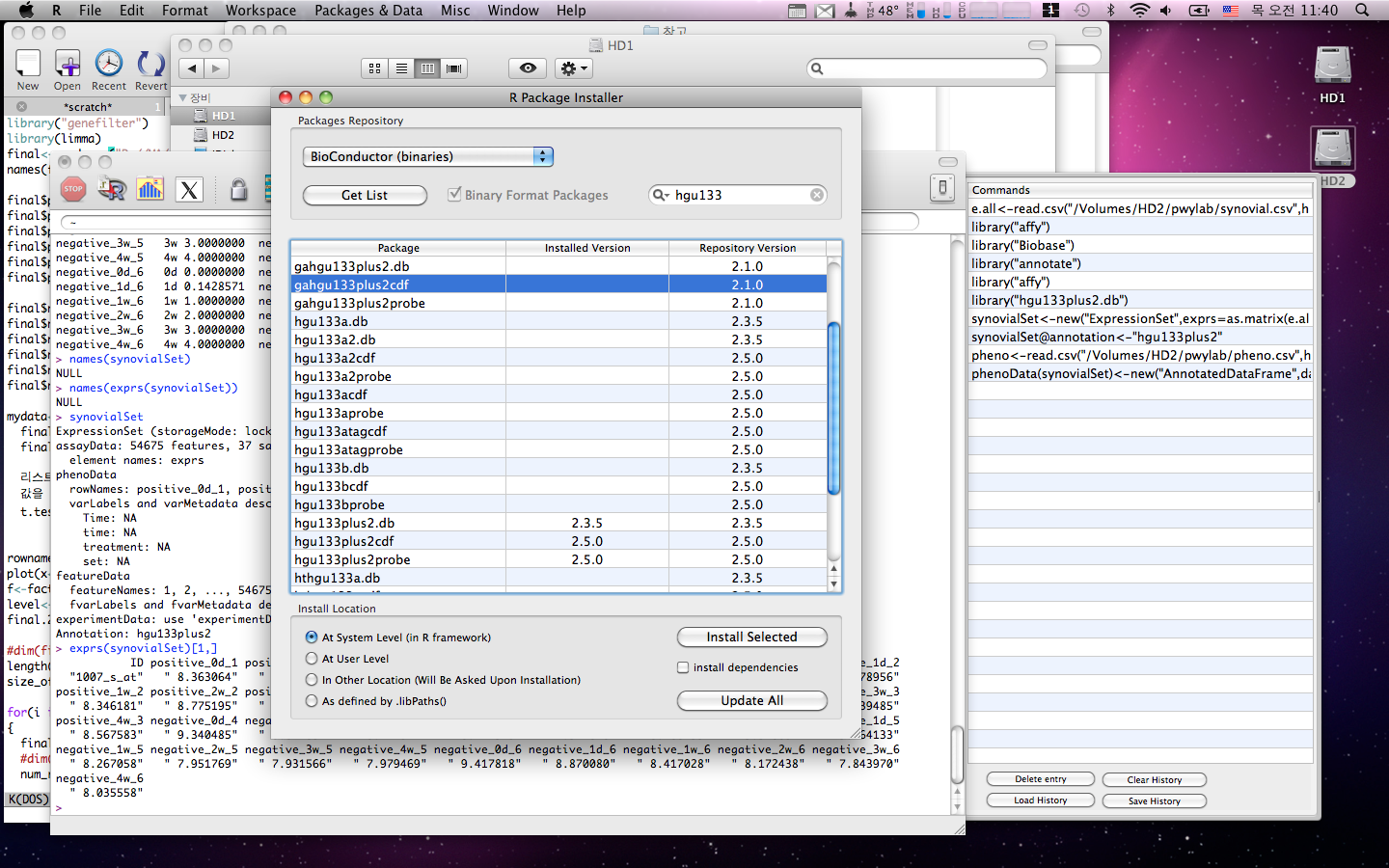Click the Save History button
The width and height of the screenshot is (1389, 868).
(x=1154, y=800)
